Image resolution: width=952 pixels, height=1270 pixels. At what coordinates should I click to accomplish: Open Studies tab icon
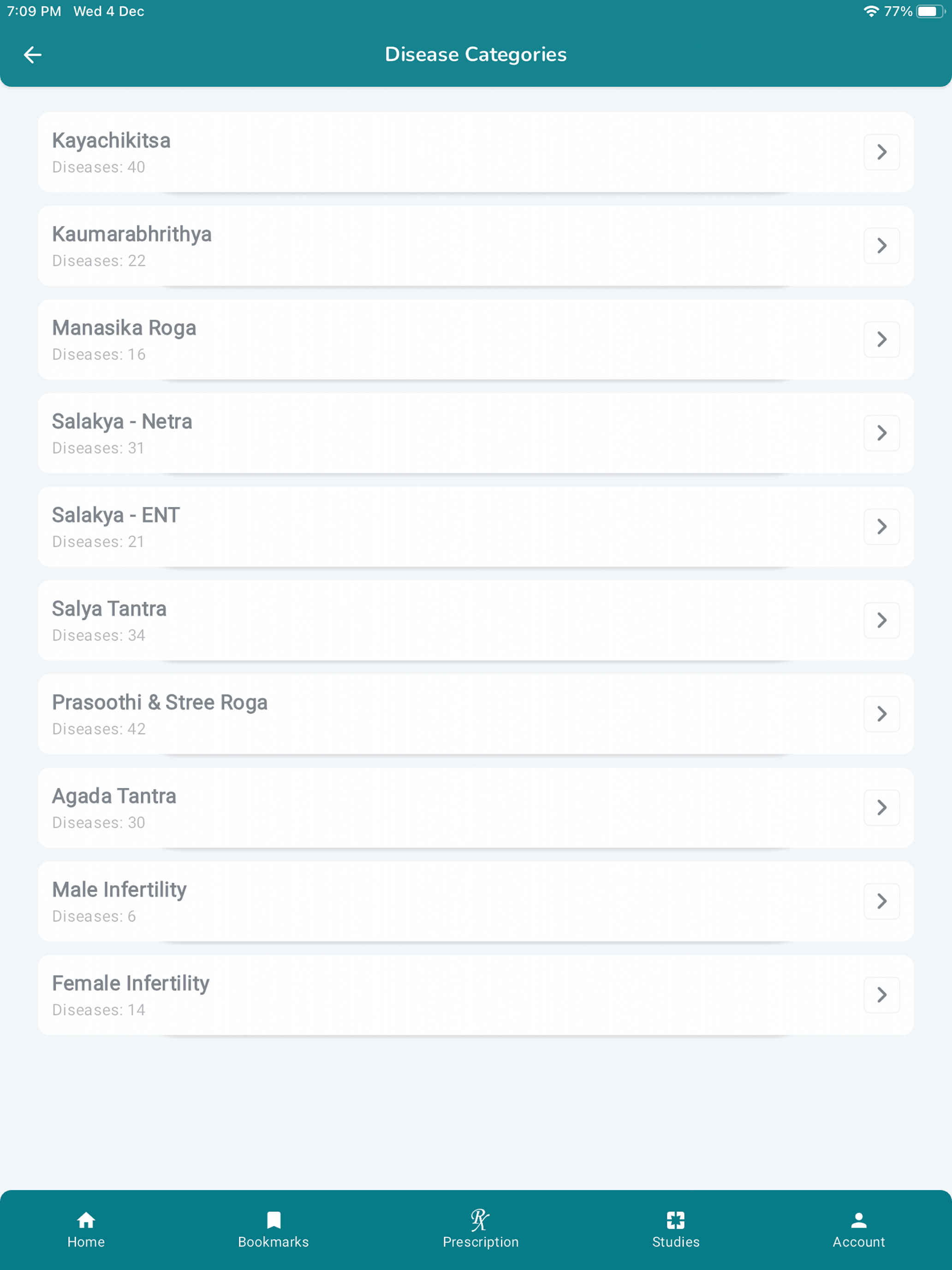(675, 1220)
